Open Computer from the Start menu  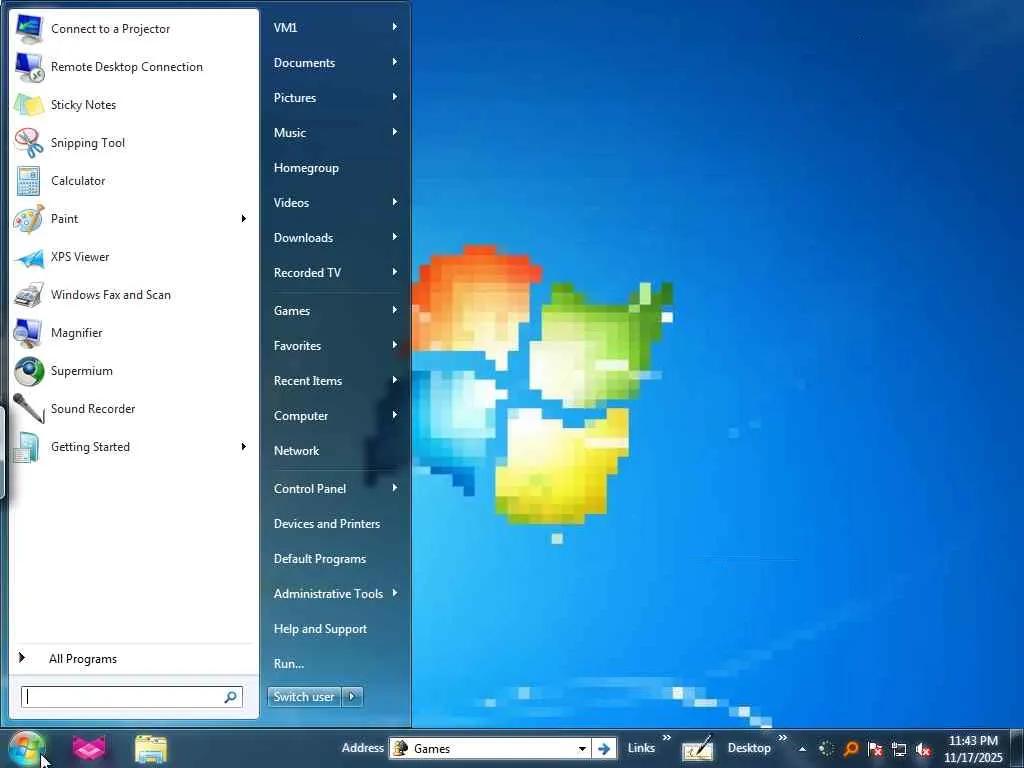pyautogui.click(x=336, y=415)
